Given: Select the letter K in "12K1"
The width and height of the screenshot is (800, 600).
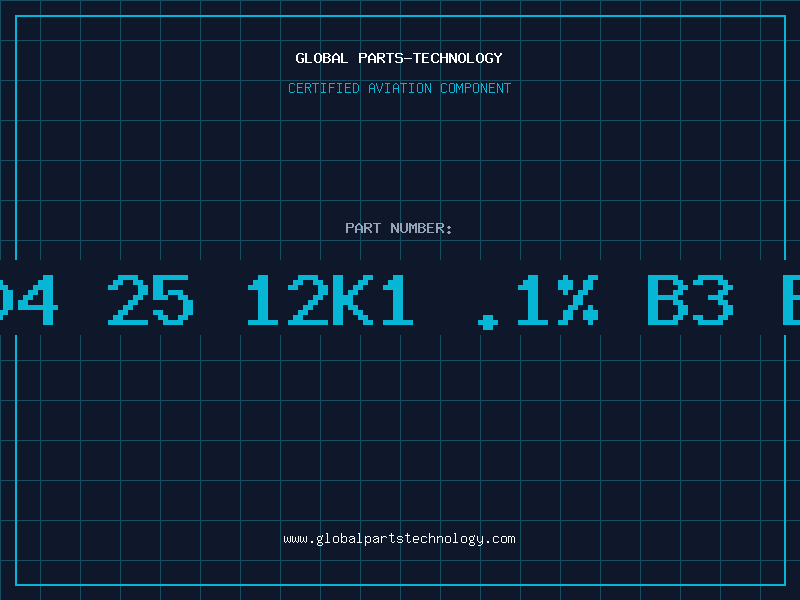Looking at the screenshot, I should (x=353, y=299).
